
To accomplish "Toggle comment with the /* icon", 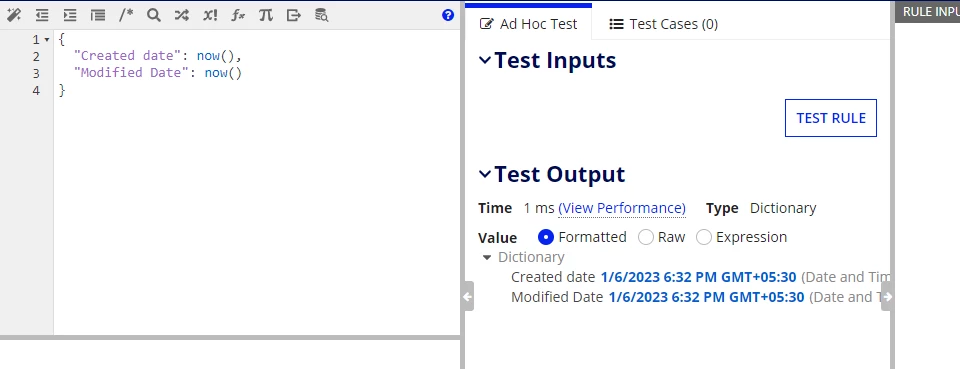I will coord(126,15).
